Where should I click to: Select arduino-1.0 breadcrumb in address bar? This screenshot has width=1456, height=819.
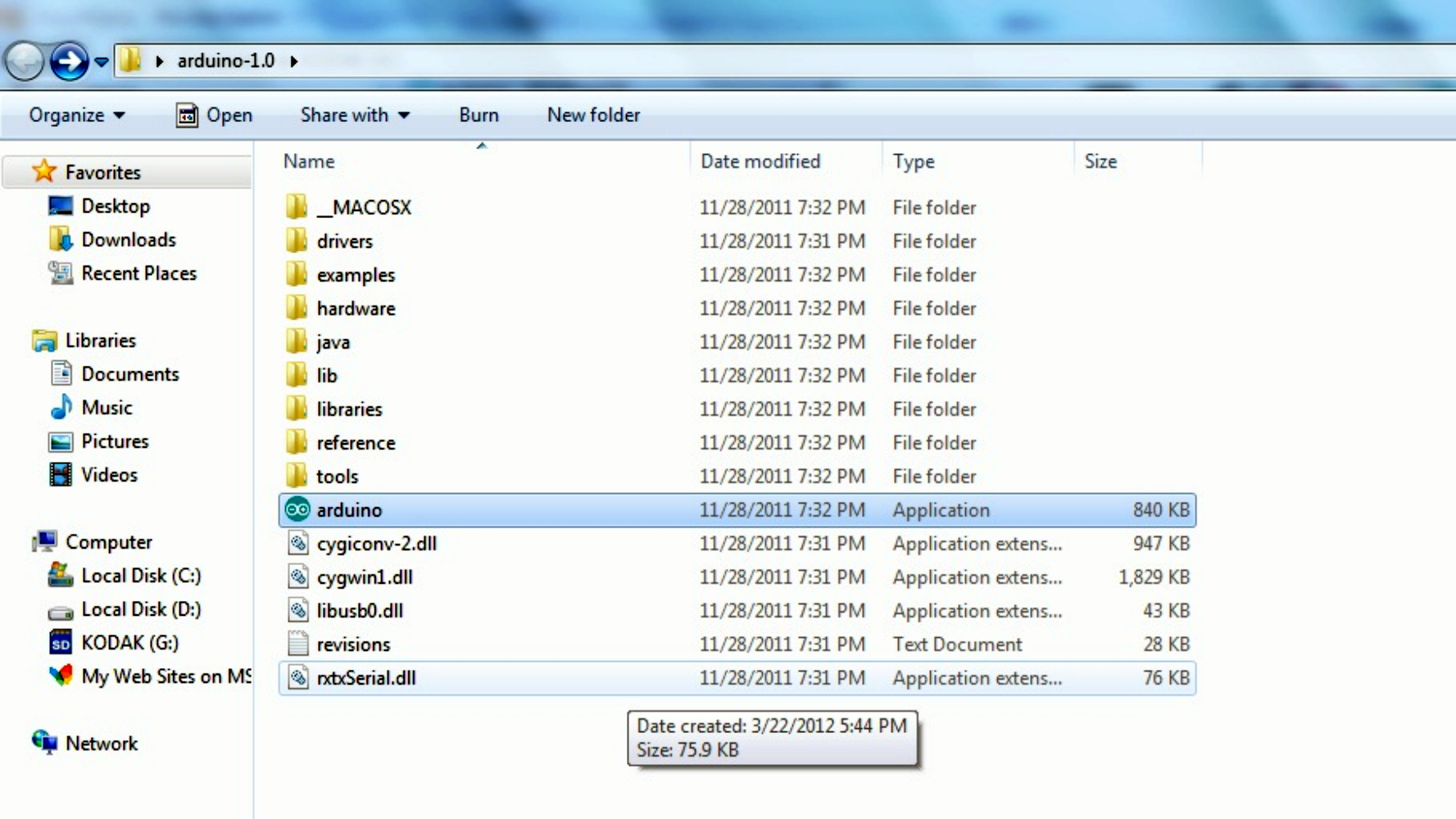pyautogui.click(x=226, y=61)
